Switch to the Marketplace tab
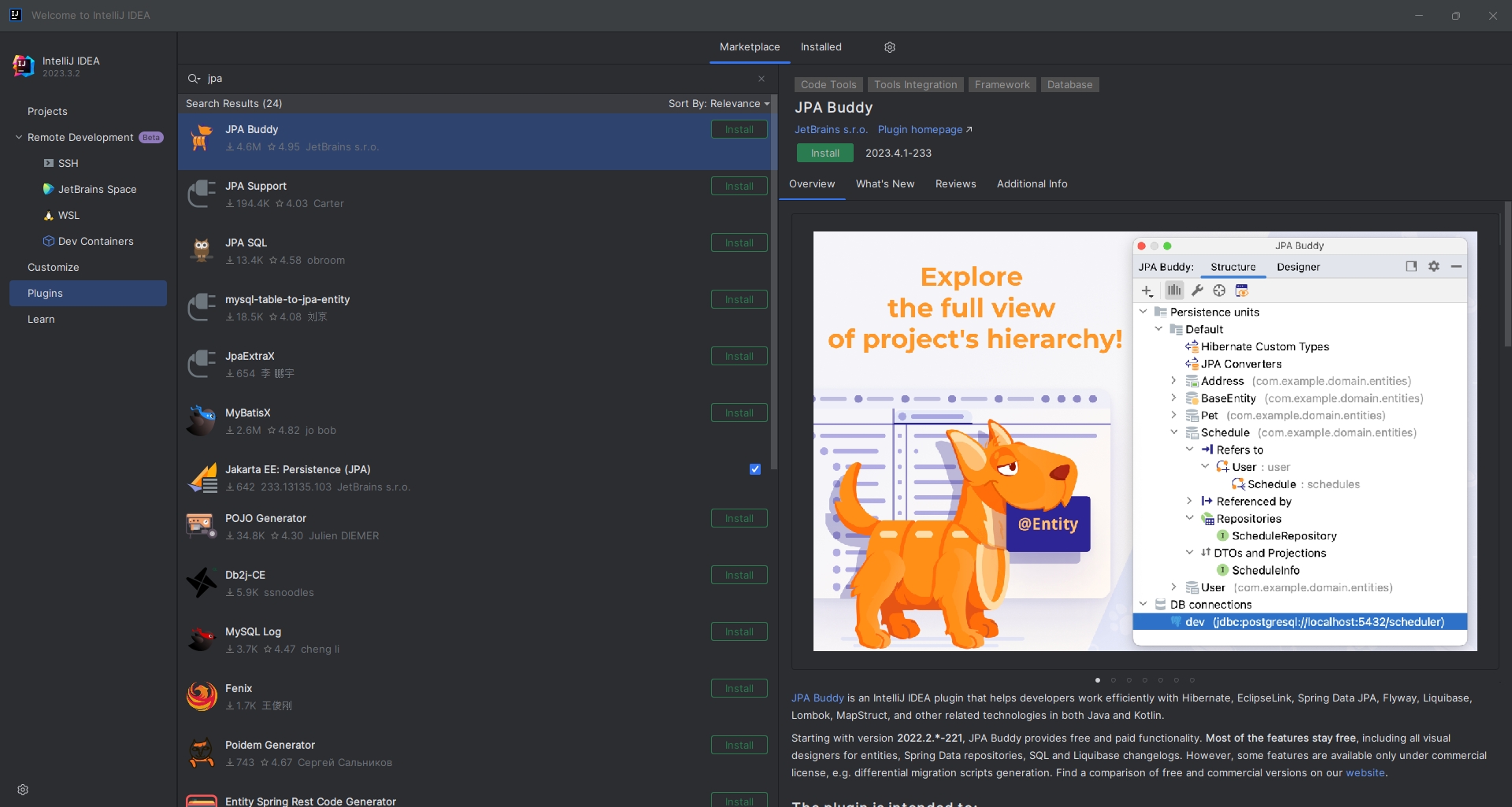The image size is (1512, 807). click(750, 47)
